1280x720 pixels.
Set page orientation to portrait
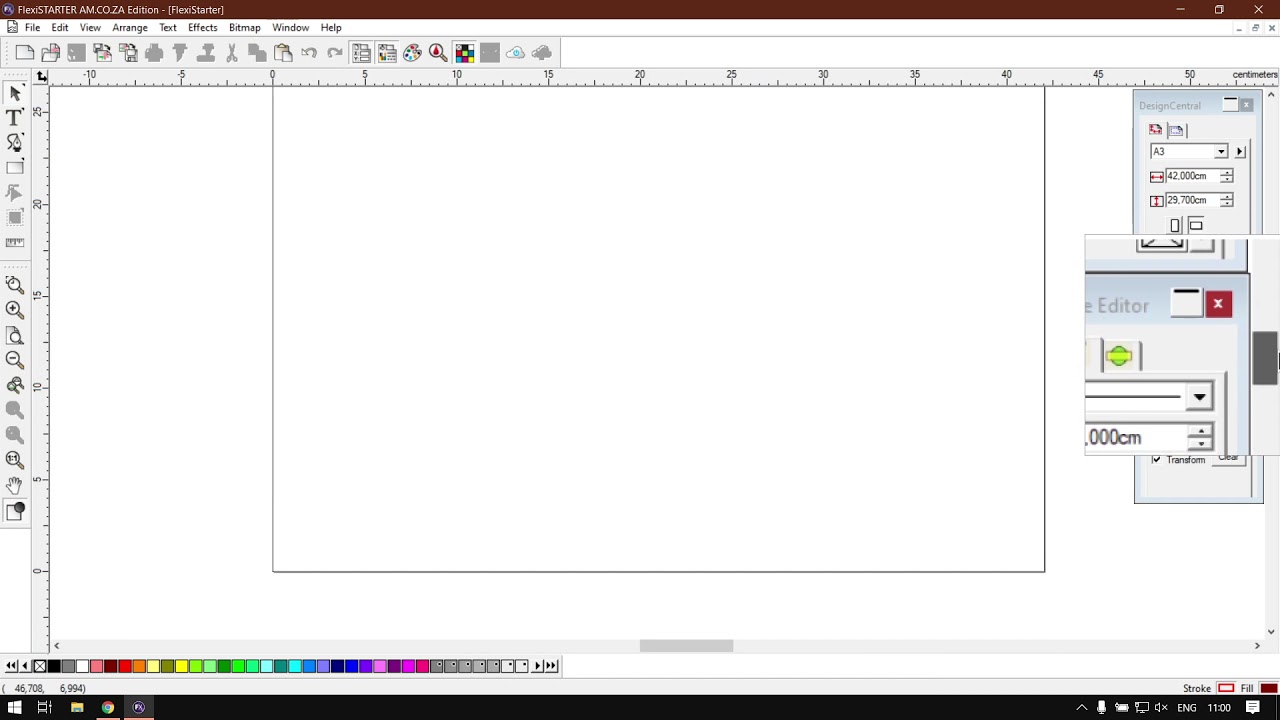[x=1175, y=226]
